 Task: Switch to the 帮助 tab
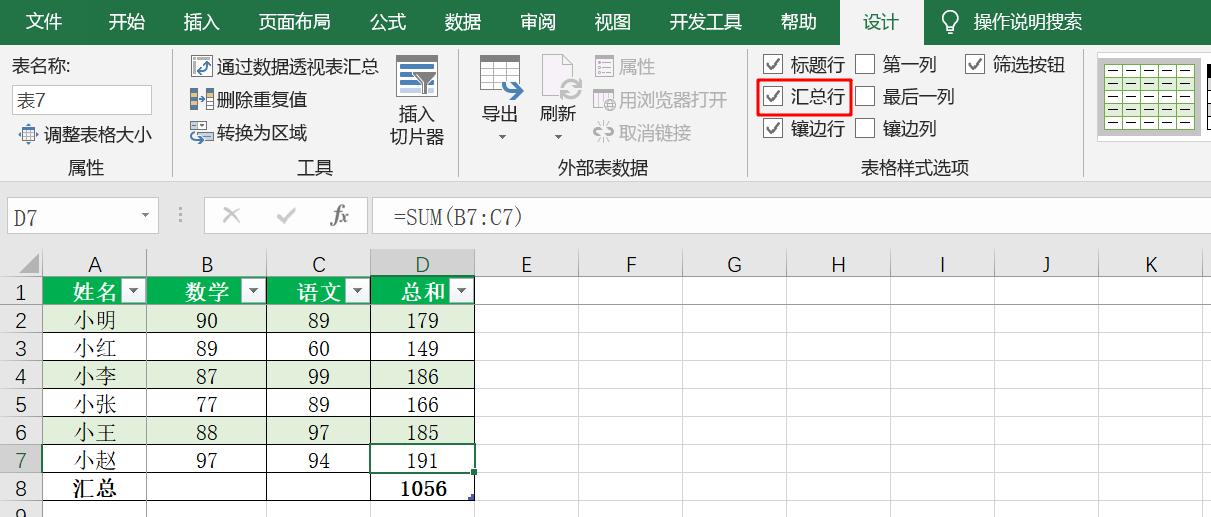click(798, 22)
